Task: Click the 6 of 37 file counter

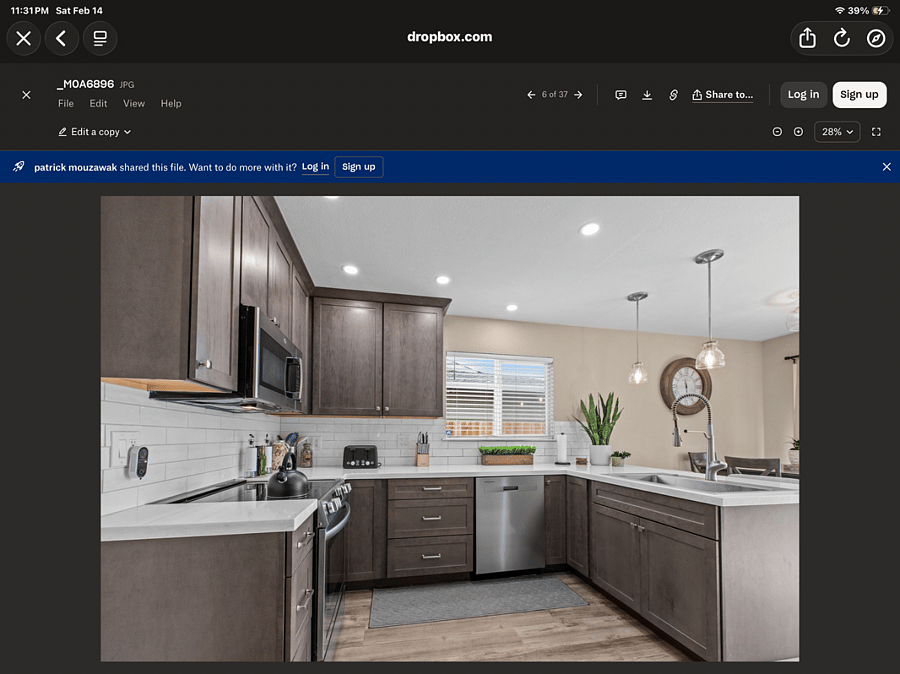Action: [554, 95]
